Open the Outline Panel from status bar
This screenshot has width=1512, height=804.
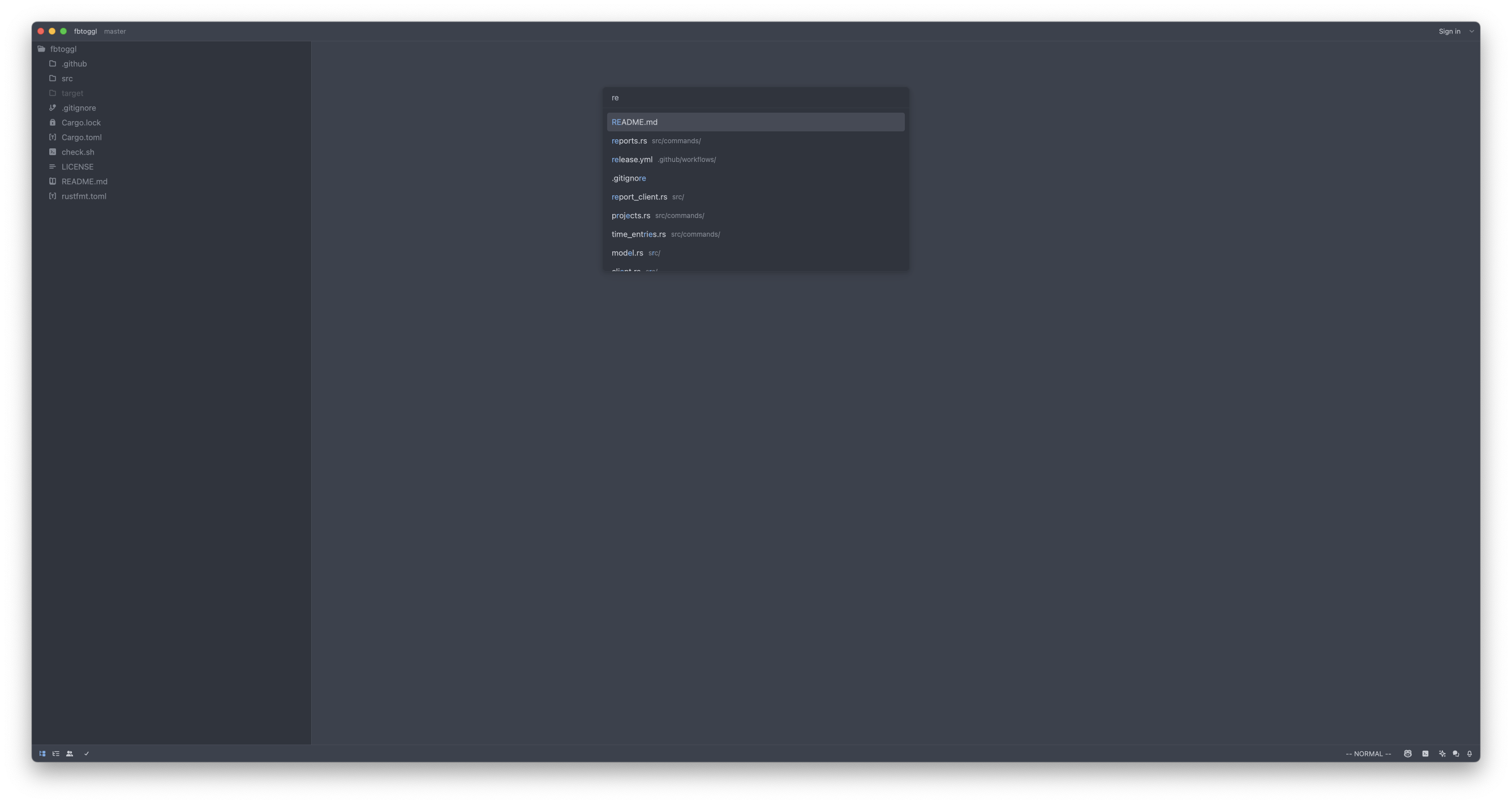pos(56,754)
